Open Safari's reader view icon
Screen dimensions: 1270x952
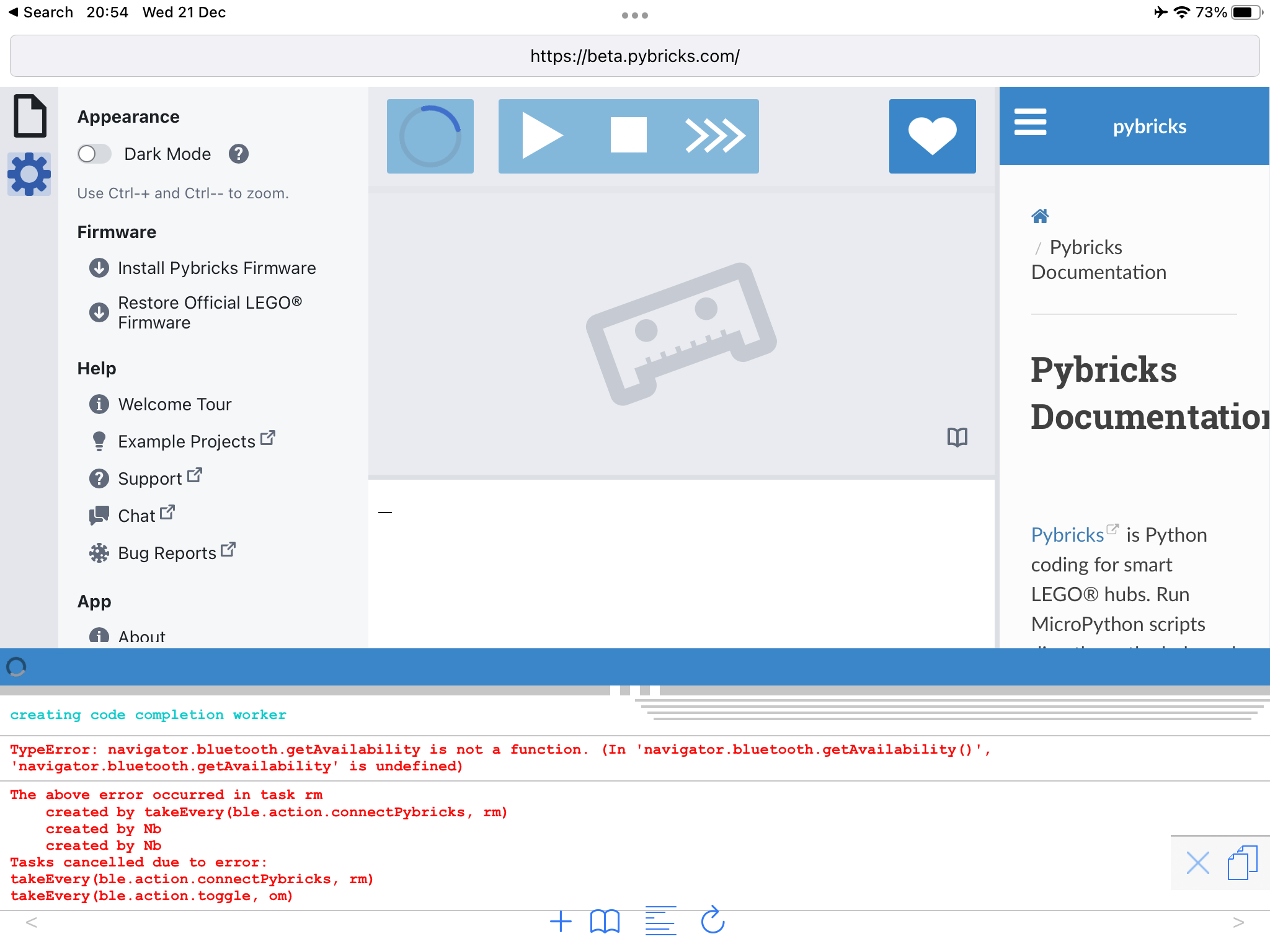point(660,921)
